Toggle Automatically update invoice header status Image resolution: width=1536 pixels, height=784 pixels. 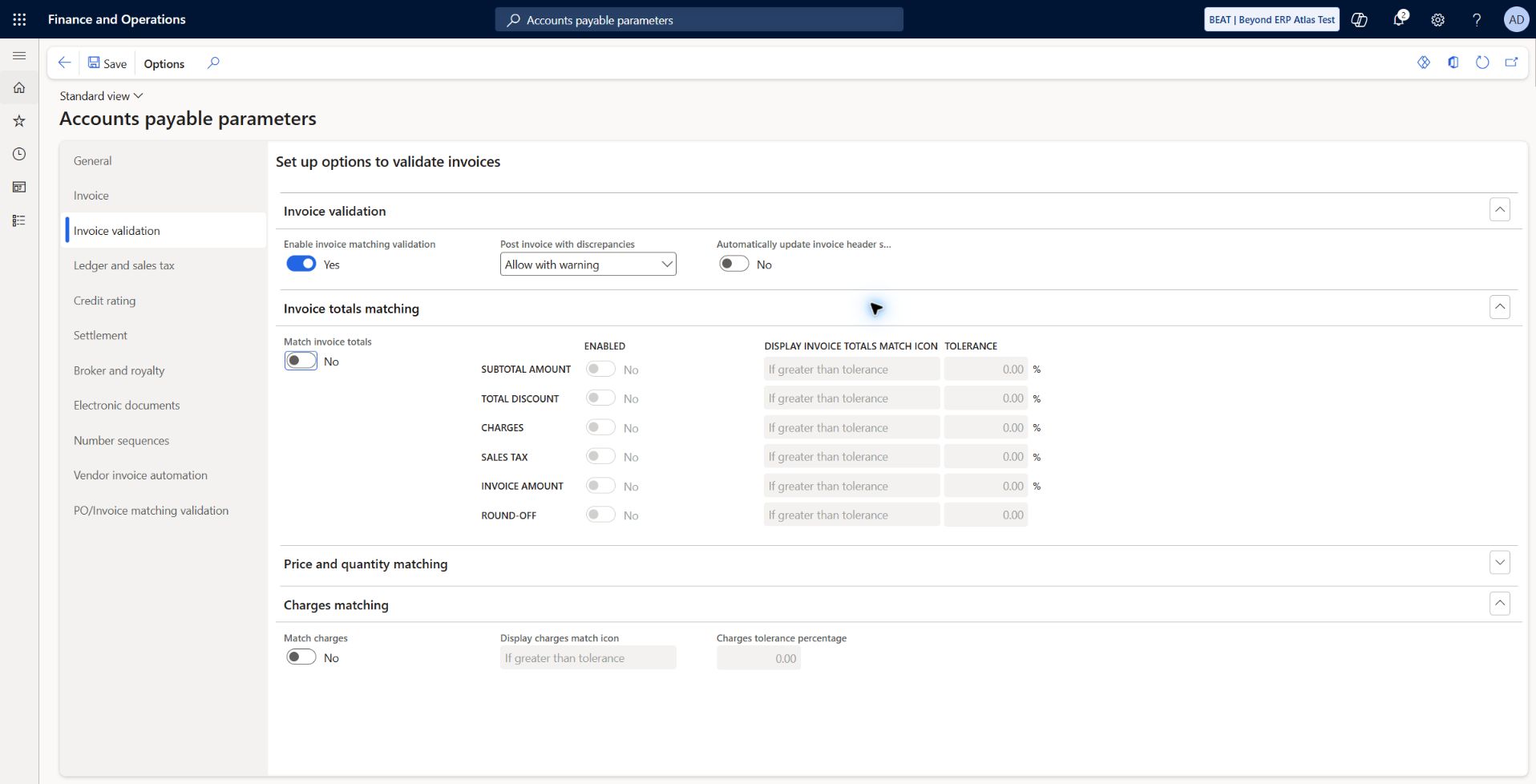pyautogui.click(x=734, y=264)
